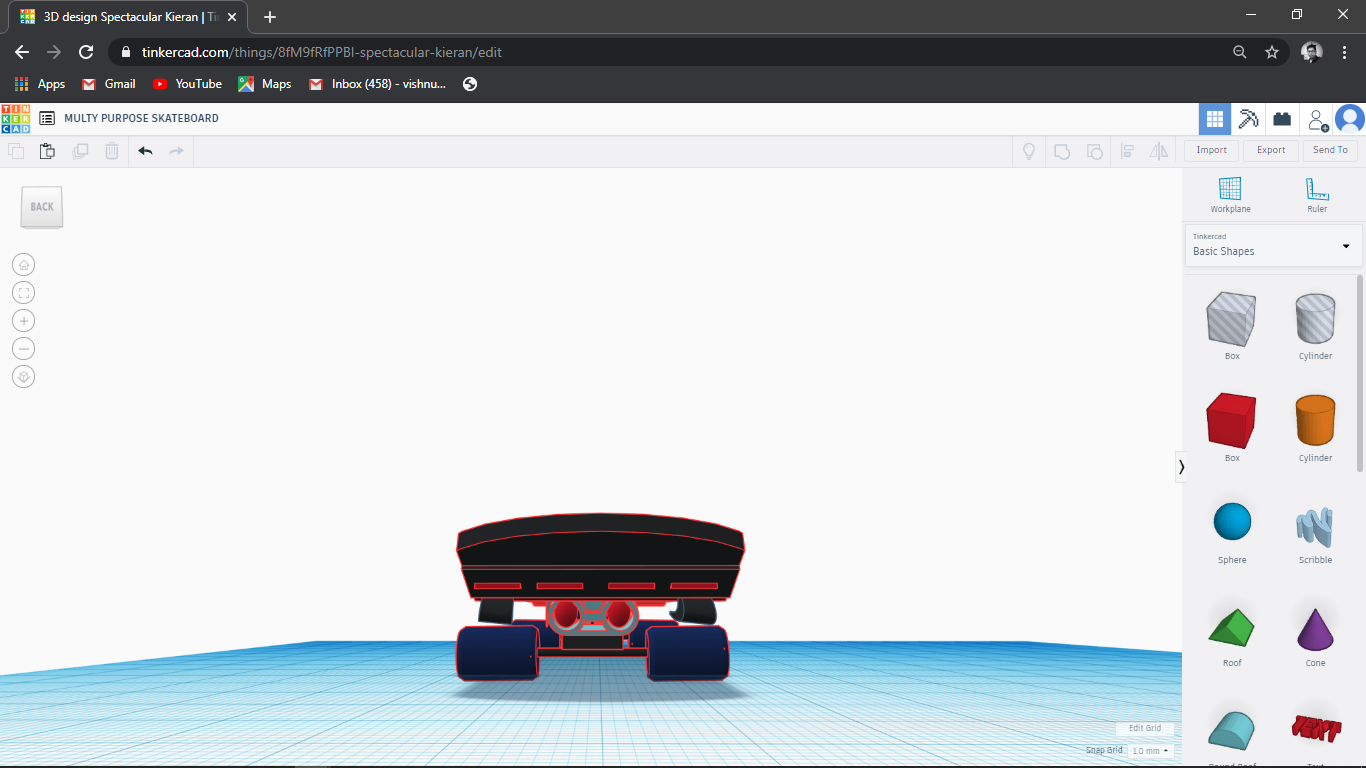Viewport: 1366px width, 768px height.
Task: Click the Group shapes icon
Action: 1062,151
